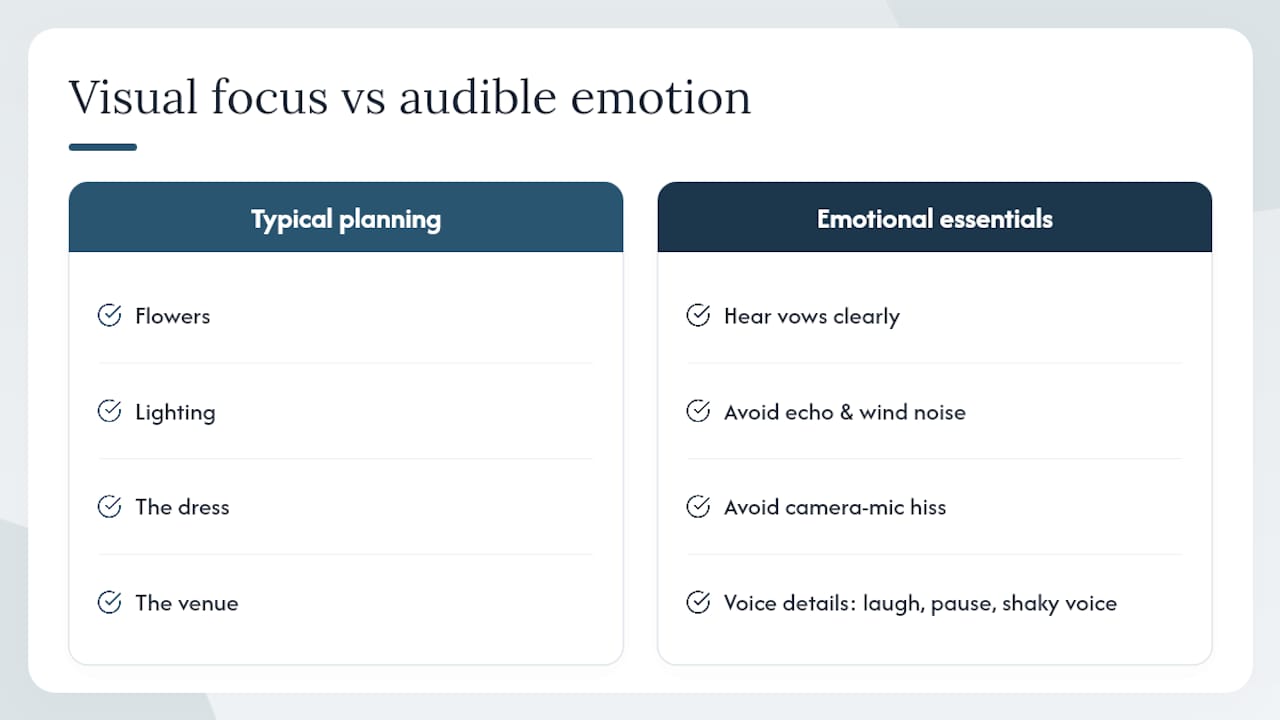Image resolution: width=1280 pixels, height=720 pixels.
Task: Click the slide title Visual focus vs audible emotion
Action: (410, 98)
